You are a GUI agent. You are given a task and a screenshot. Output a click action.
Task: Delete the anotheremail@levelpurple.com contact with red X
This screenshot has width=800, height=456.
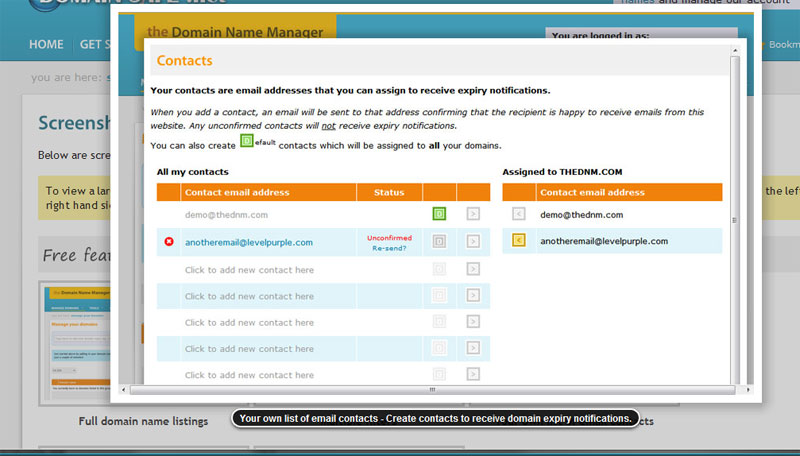[x=168, y=241]
